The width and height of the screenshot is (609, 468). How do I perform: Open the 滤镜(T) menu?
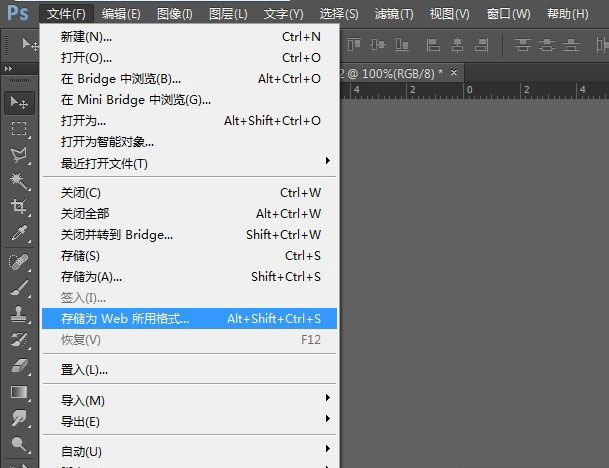(x=394, y=13)
